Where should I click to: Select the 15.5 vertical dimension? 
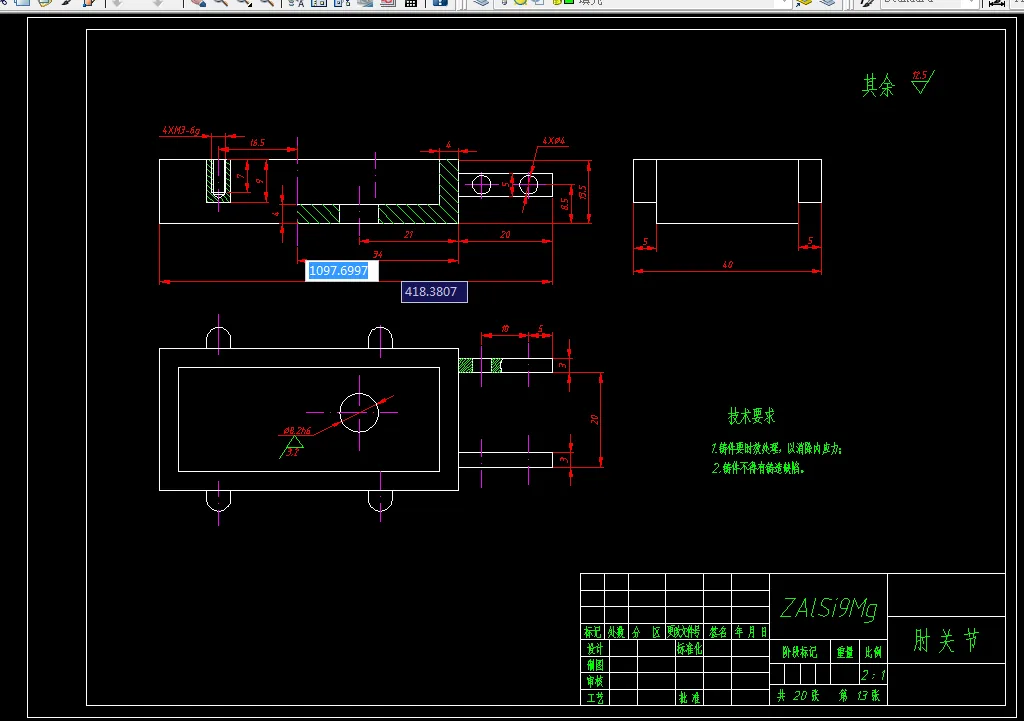(x=583, y=192)
